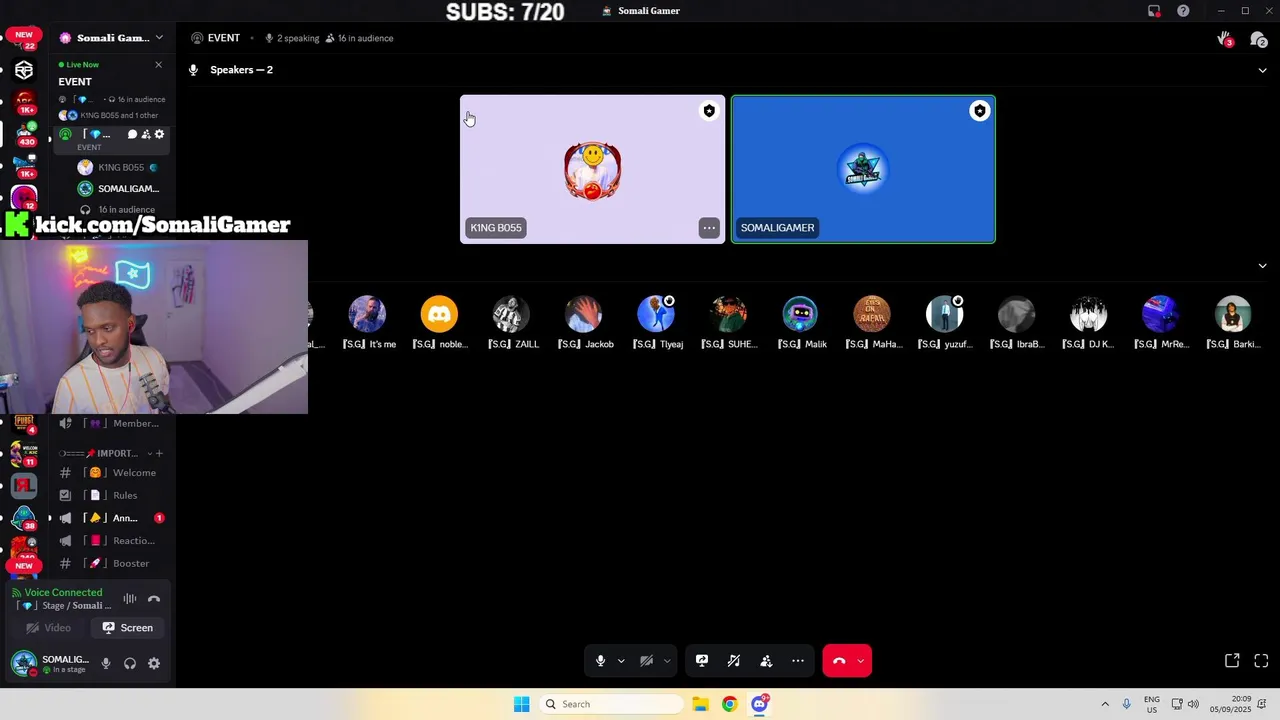This screenshot has width=1280, height=720.
Task: Click moderator badge on SOMALIGAMER tile
Action: click(979, 111)
